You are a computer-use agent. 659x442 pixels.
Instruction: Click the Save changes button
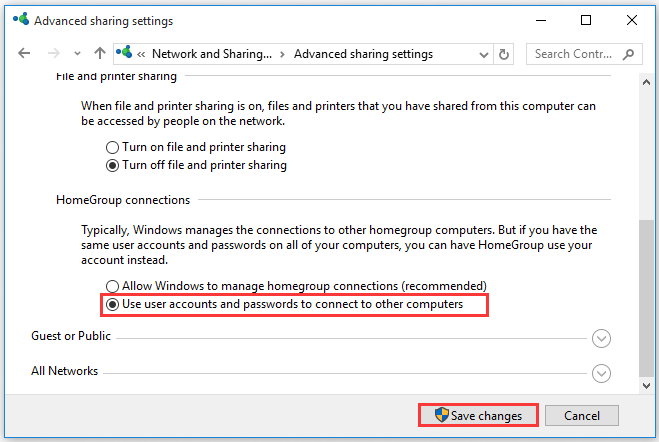(478, 416)
